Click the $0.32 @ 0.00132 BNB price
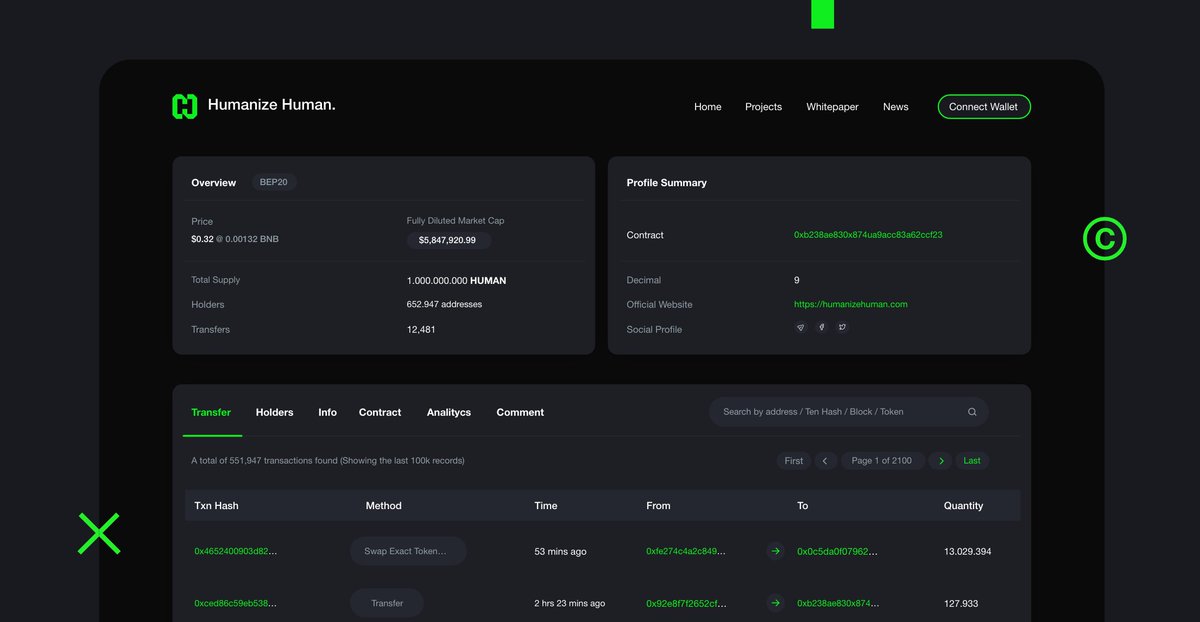Viewport: 1200px width, 622px height. point(235,239)
